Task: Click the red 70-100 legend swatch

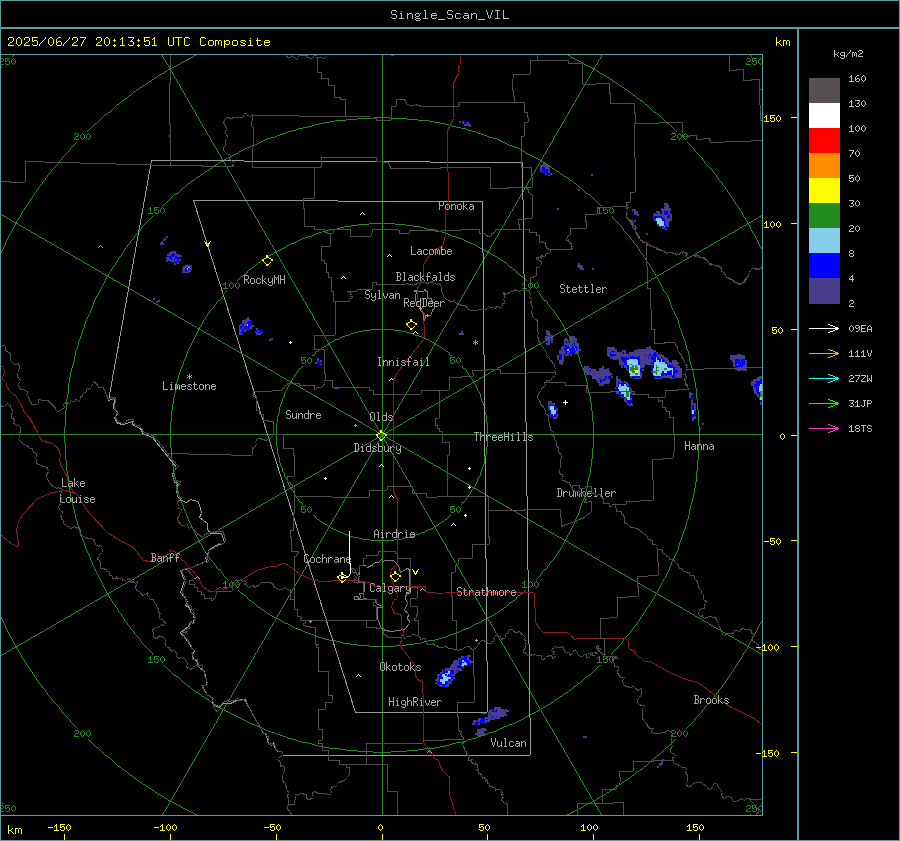Action: coord(824,141)
